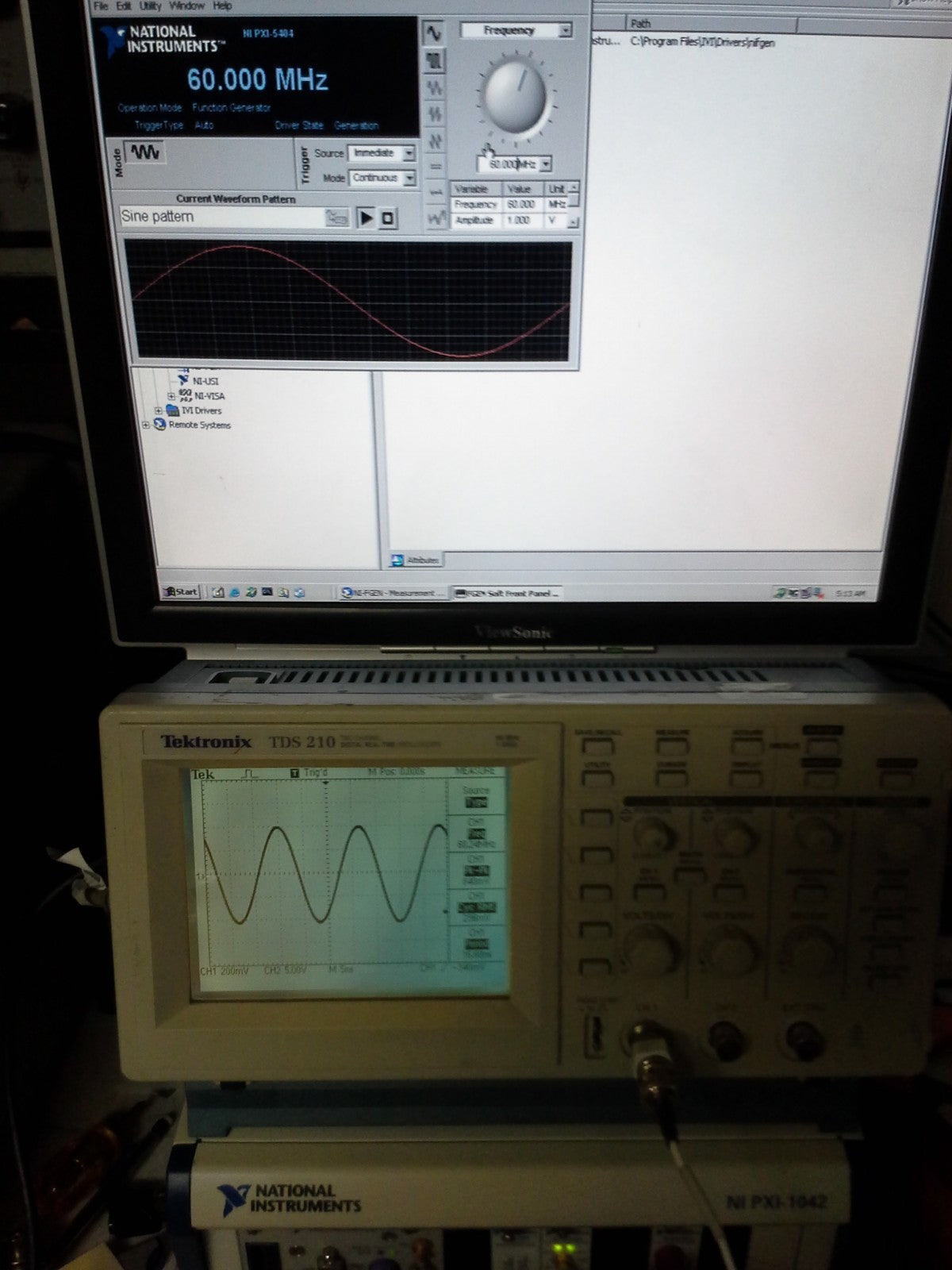Select the bottom waveform icon in the vertical toolbar
The image size is (952, 1270).
(436, 217)
